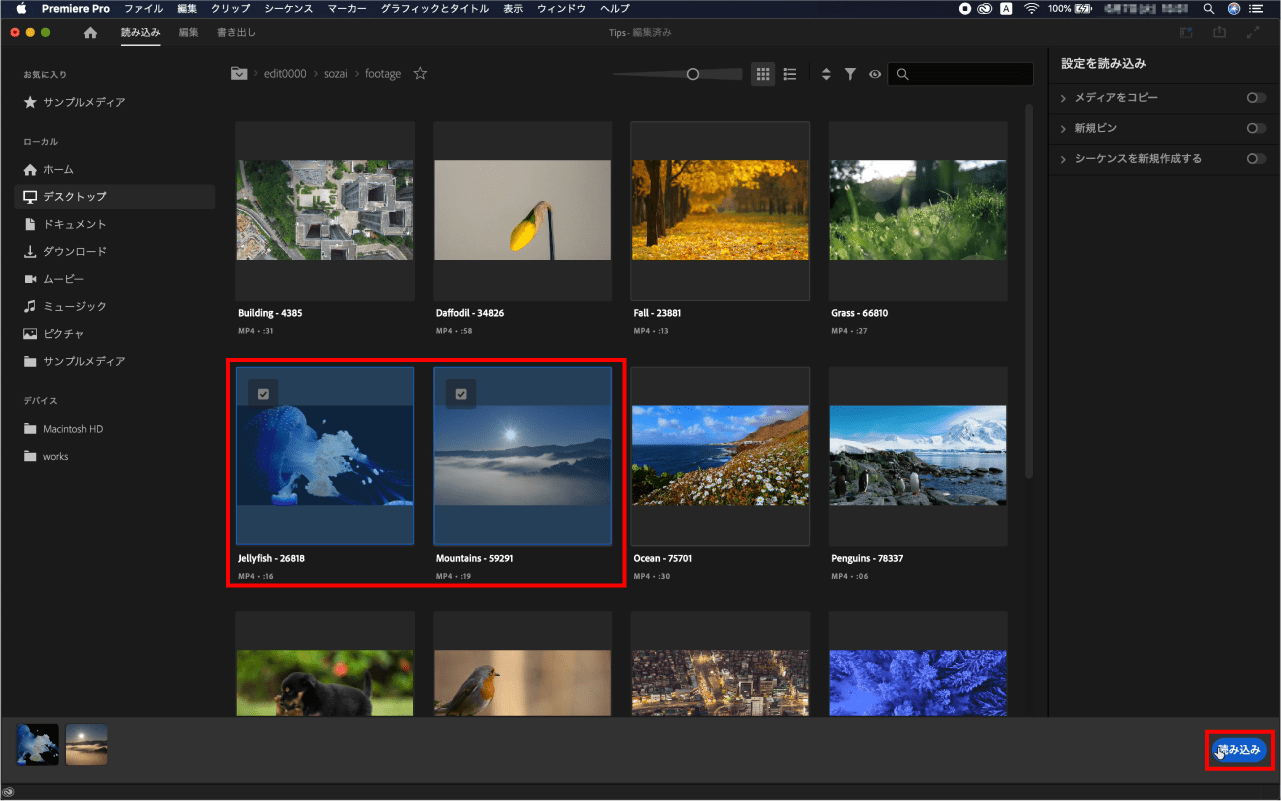Open ウィンドウ menu

point(561,8)
